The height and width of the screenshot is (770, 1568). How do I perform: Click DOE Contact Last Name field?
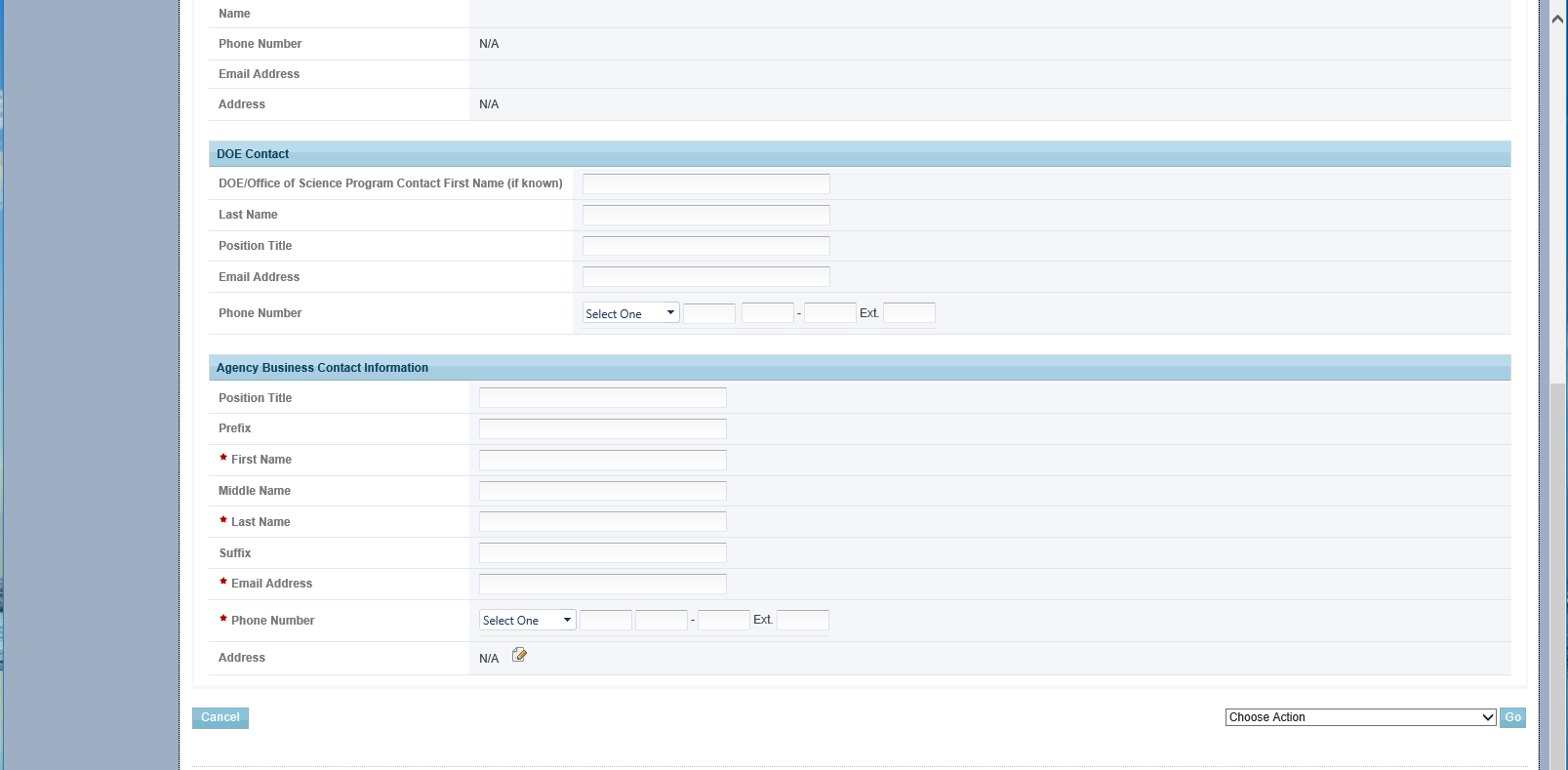tap(706, 215)
